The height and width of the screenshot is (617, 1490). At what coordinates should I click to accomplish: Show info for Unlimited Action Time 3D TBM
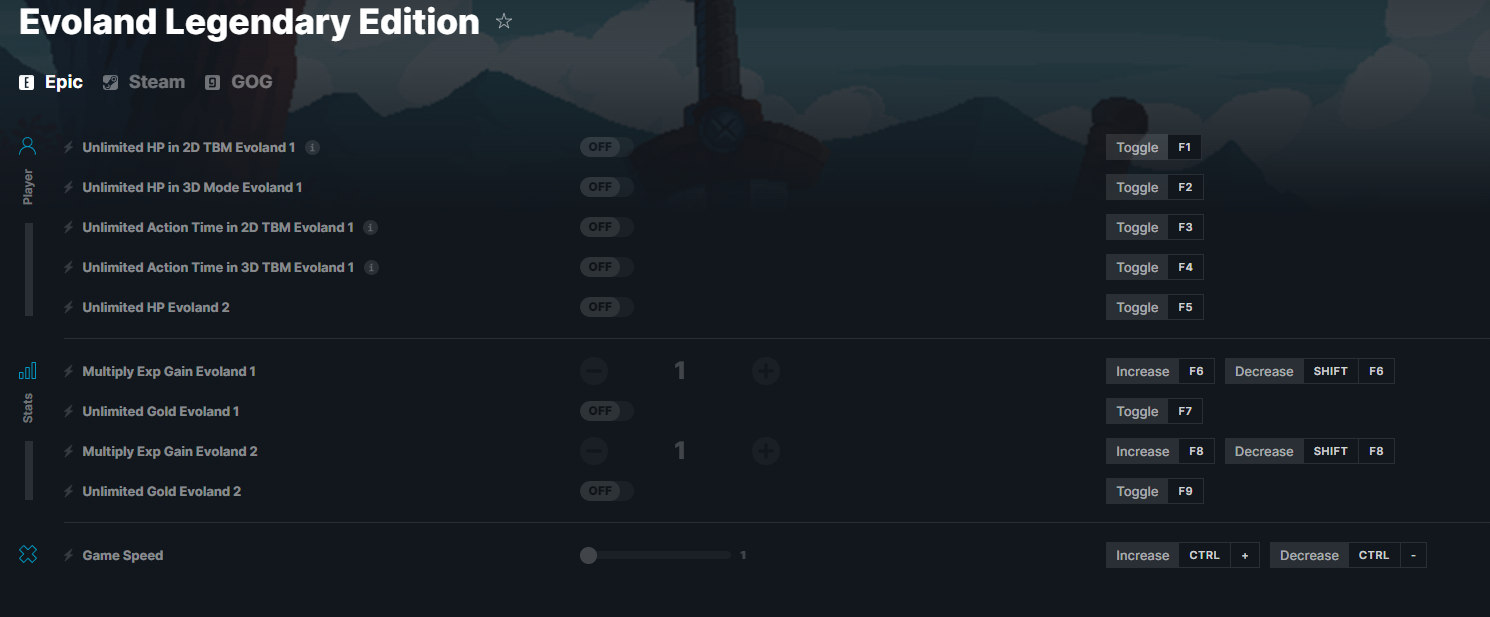[371, 267]
